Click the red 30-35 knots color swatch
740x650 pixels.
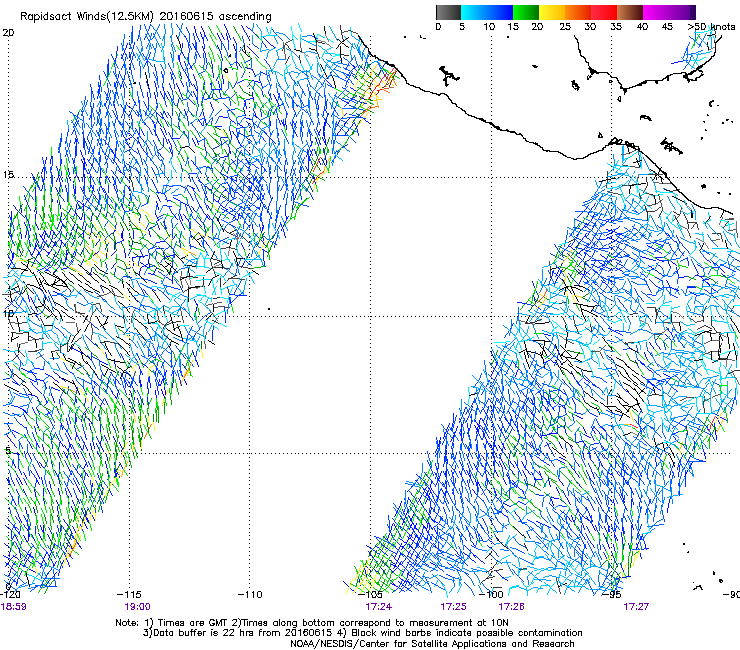[604, 12]
